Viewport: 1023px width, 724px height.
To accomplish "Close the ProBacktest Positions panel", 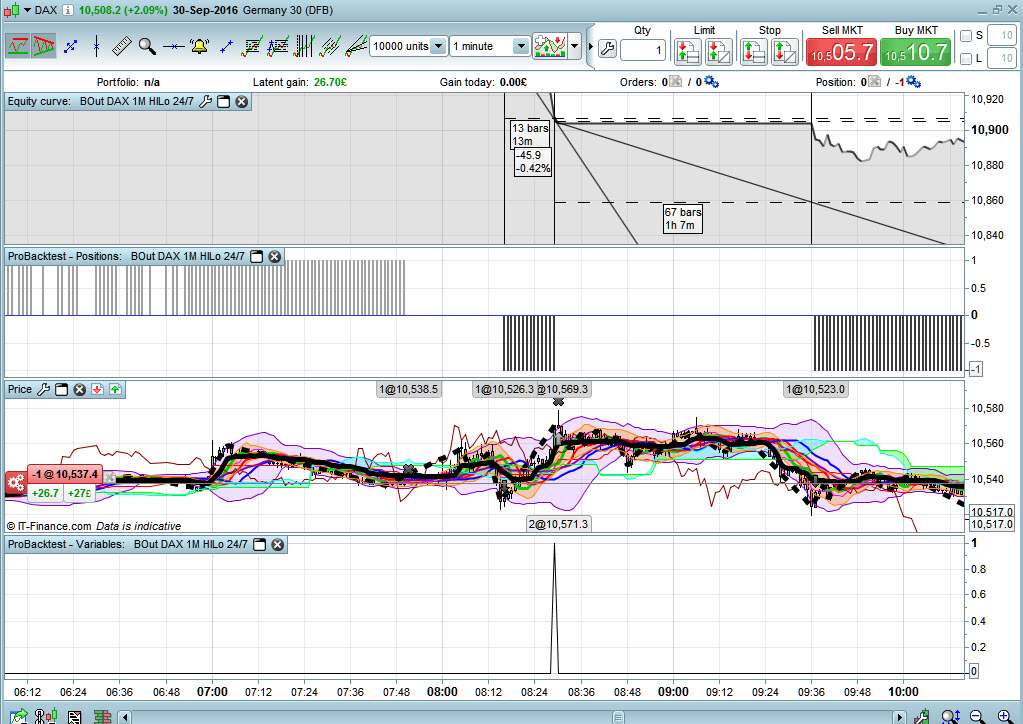I will click(275, 256).
